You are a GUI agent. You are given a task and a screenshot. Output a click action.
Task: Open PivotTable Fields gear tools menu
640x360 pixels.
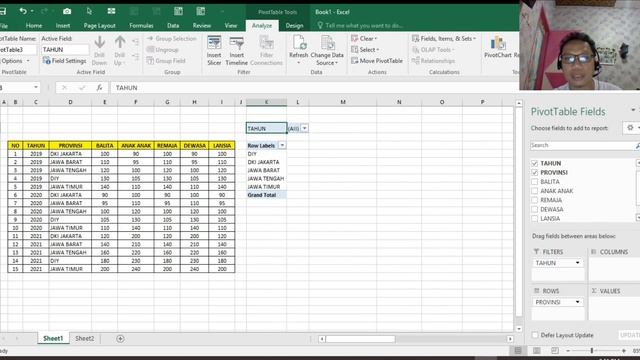point(631,128)
